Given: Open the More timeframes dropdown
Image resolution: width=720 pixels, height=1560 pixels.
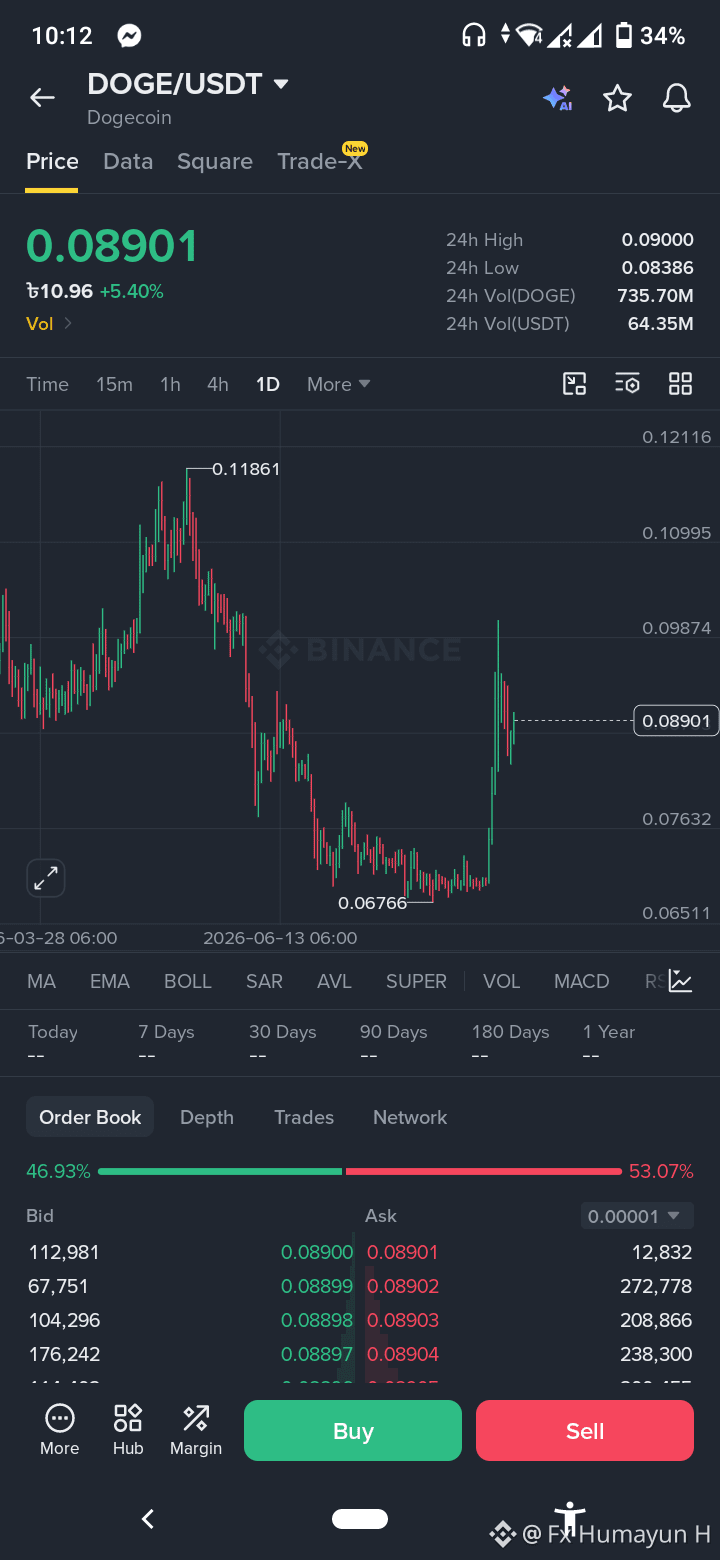Looking at the screenshot, I should point(339,384).
